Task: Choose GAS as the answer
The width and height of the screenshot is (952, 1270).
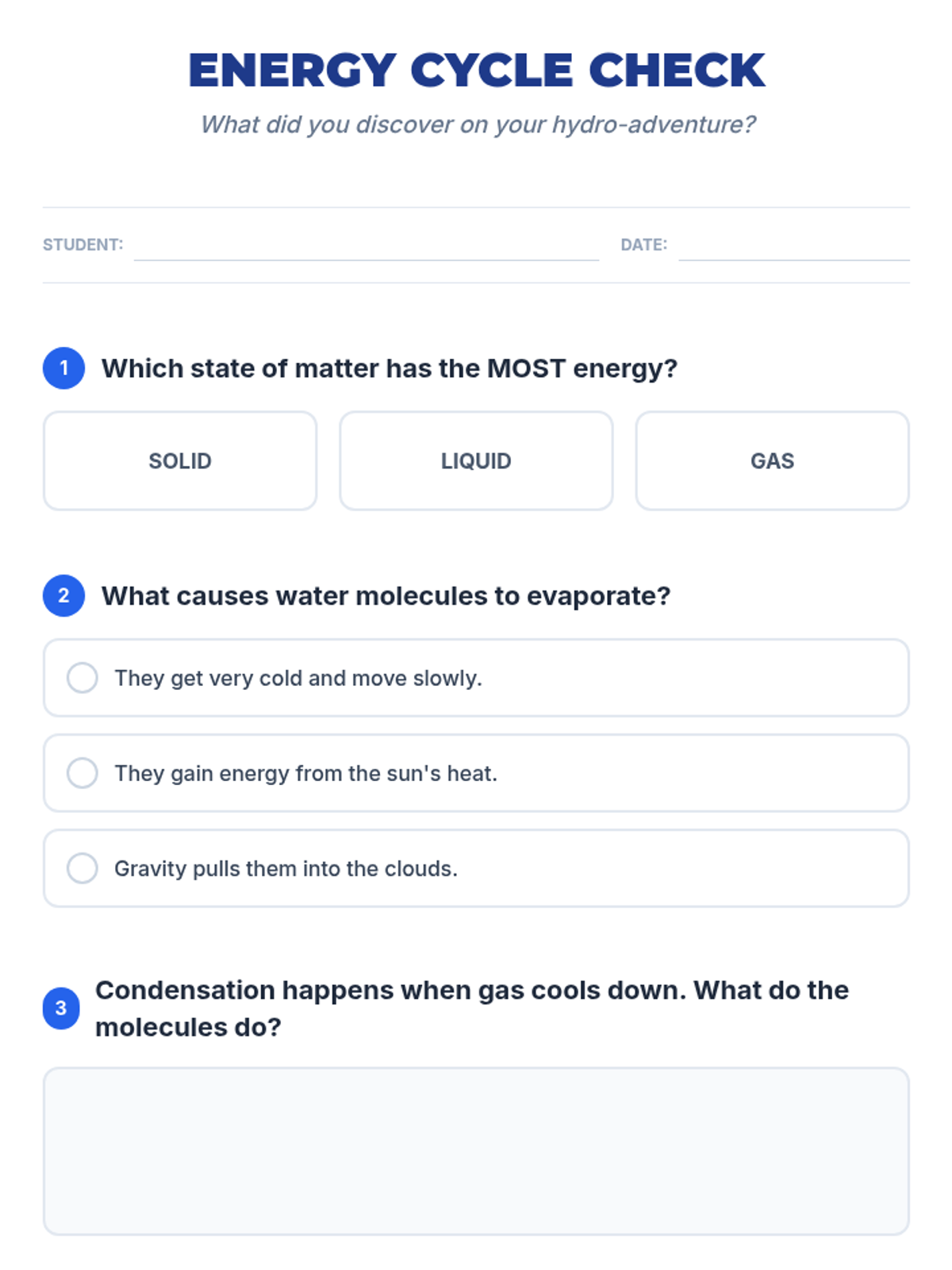Action: [x=772, y=460]
